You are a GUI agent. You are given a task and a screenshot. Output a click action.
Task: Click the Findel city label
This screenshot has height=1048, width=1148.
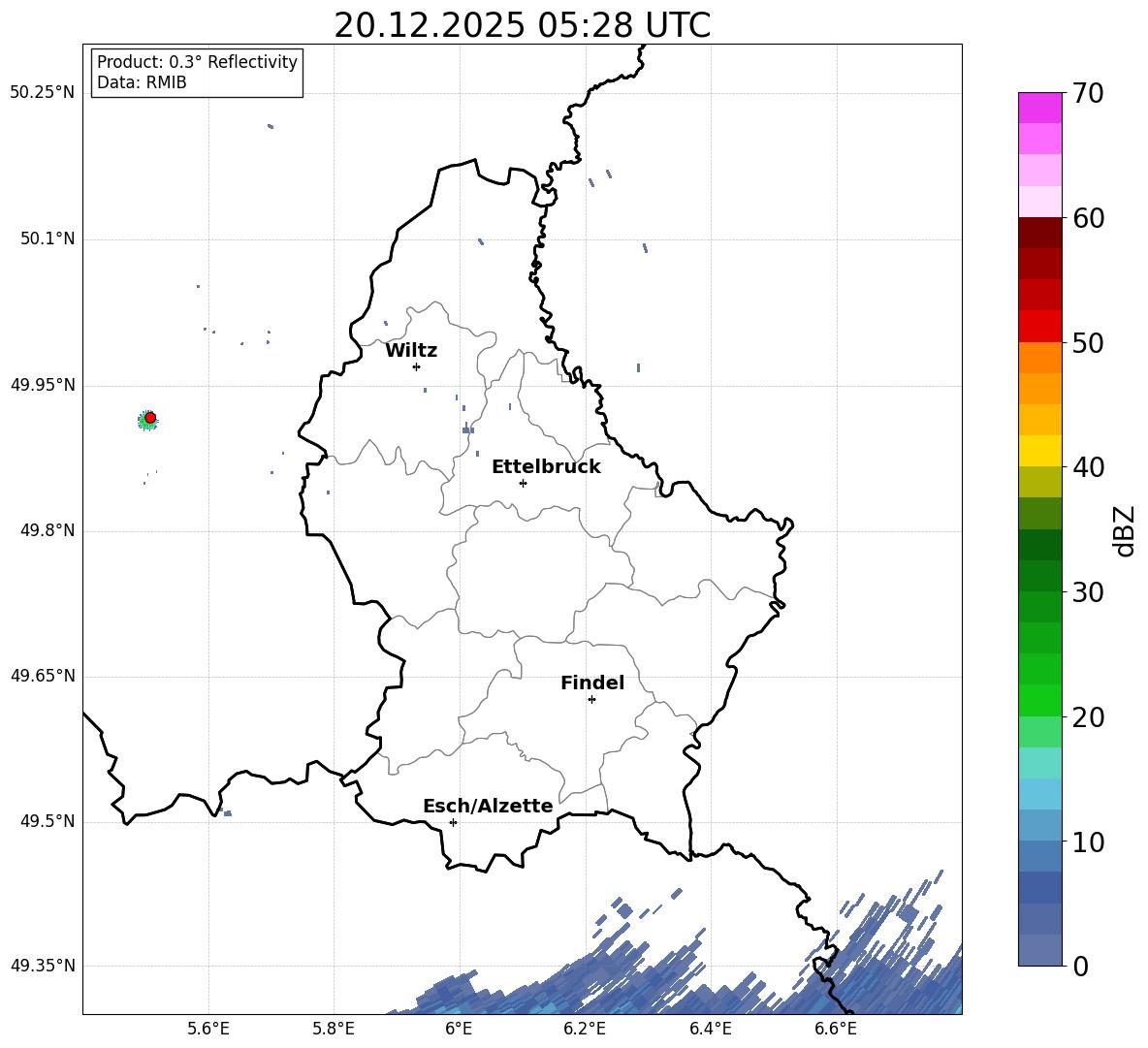click(592, 683)
